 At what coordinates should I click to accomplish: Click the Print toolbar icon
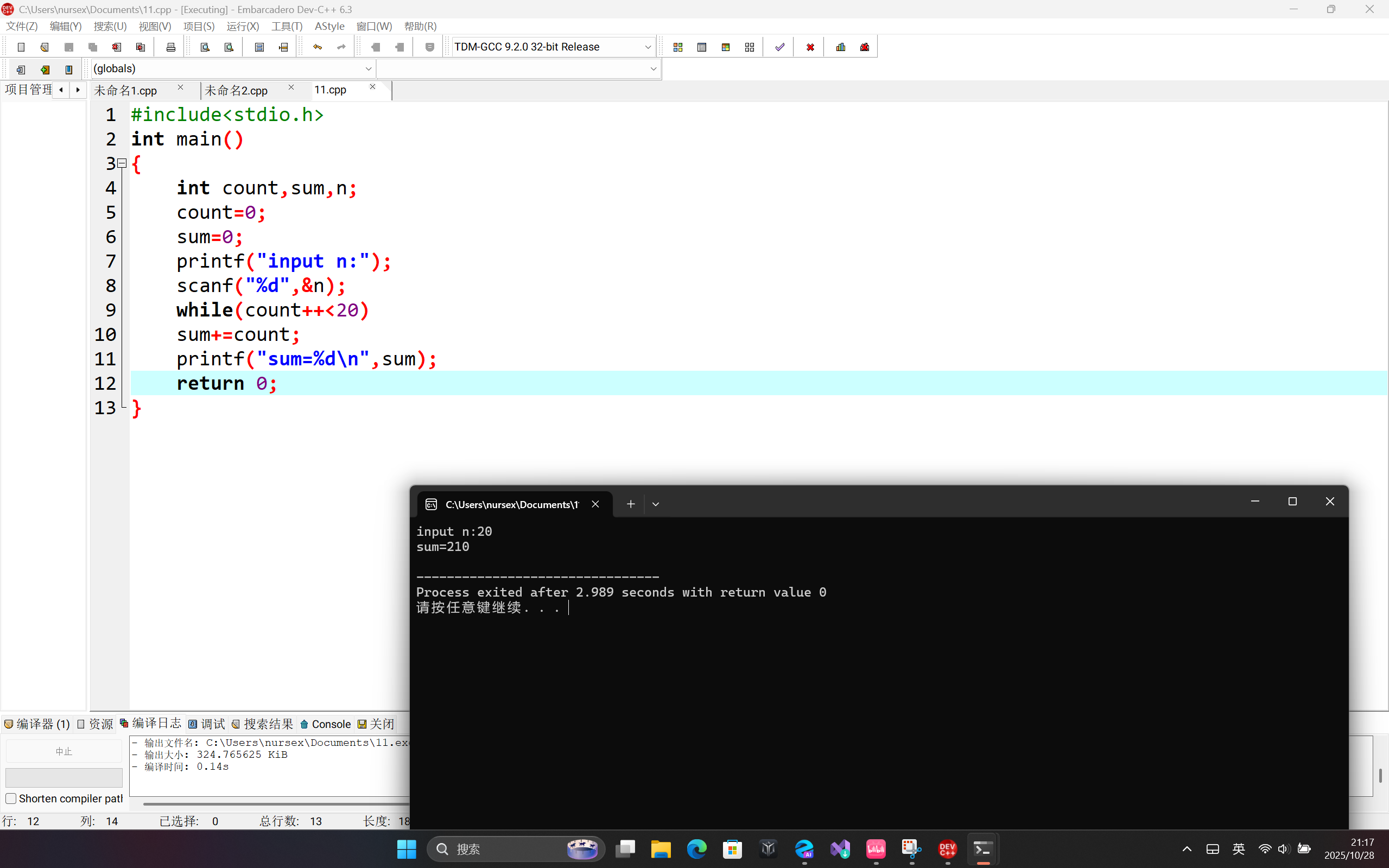click(170, 47)
